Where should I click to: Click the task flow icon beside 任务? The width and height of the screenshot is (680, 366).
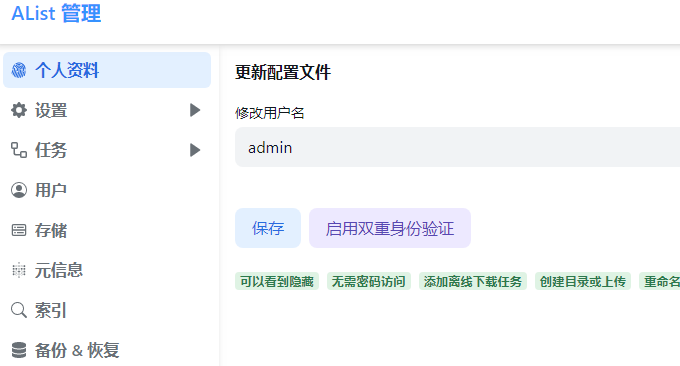[x=19, y=150]
